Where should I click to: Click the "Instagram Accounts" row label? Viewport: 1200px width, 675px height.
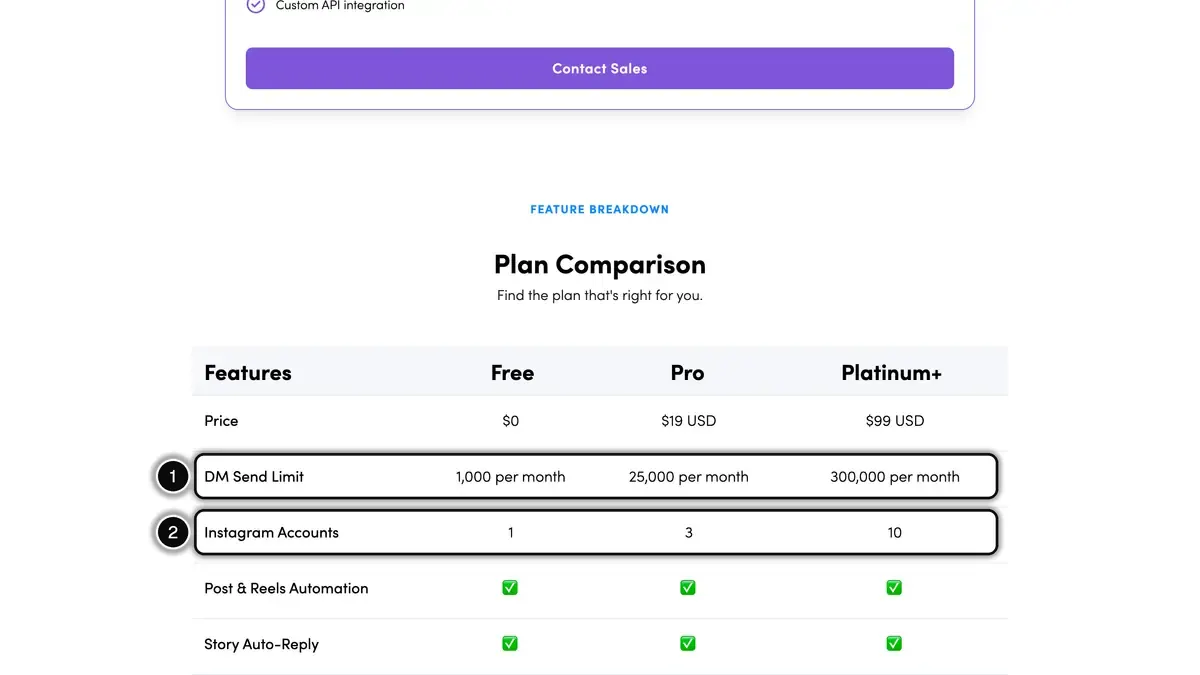pos(271,533)
